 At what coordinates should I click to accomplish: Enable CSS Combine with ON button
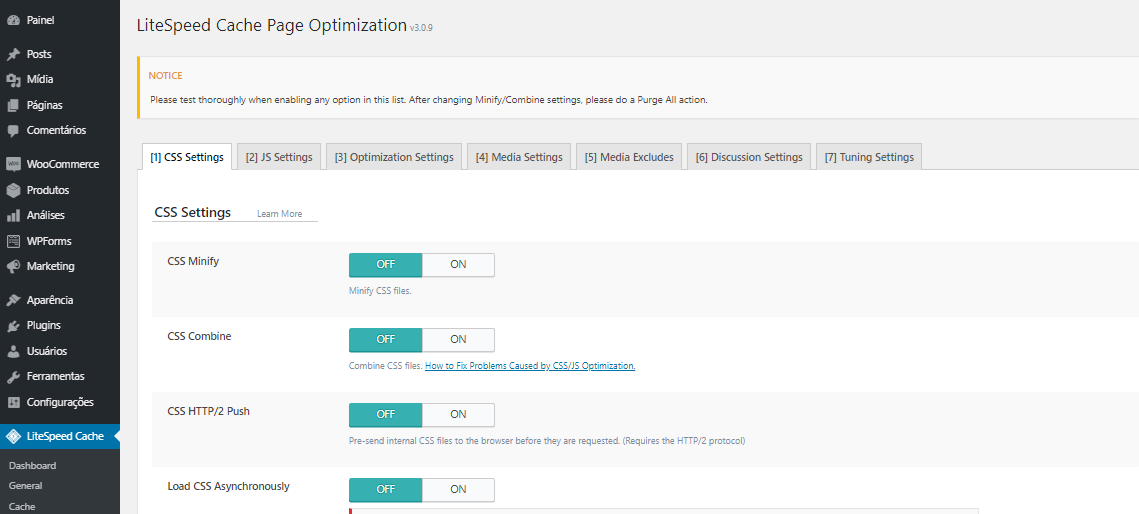(x=458, y=340)
